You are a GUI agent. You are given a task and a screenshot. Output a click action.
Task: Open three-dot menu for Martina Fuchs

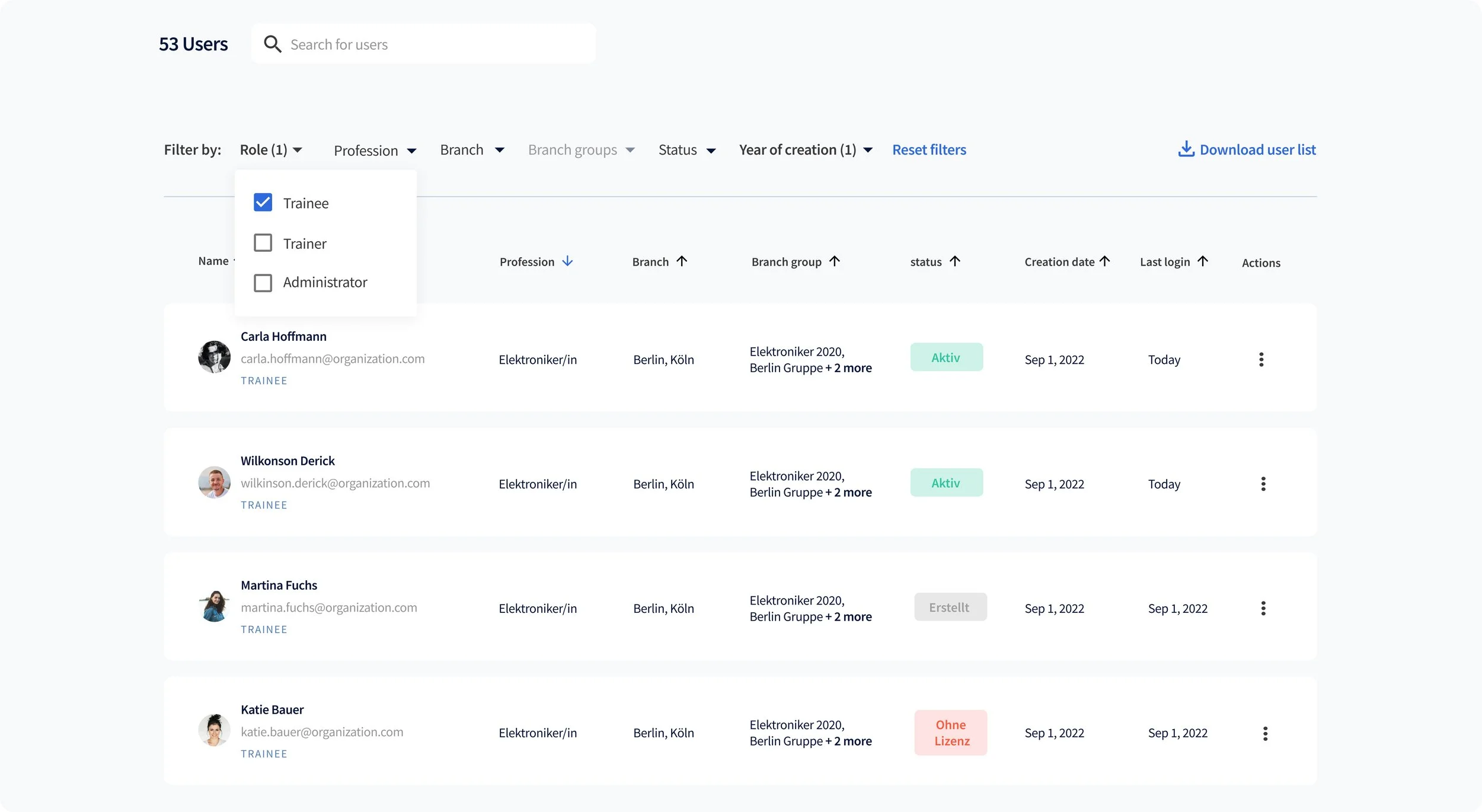[1263, 609]
